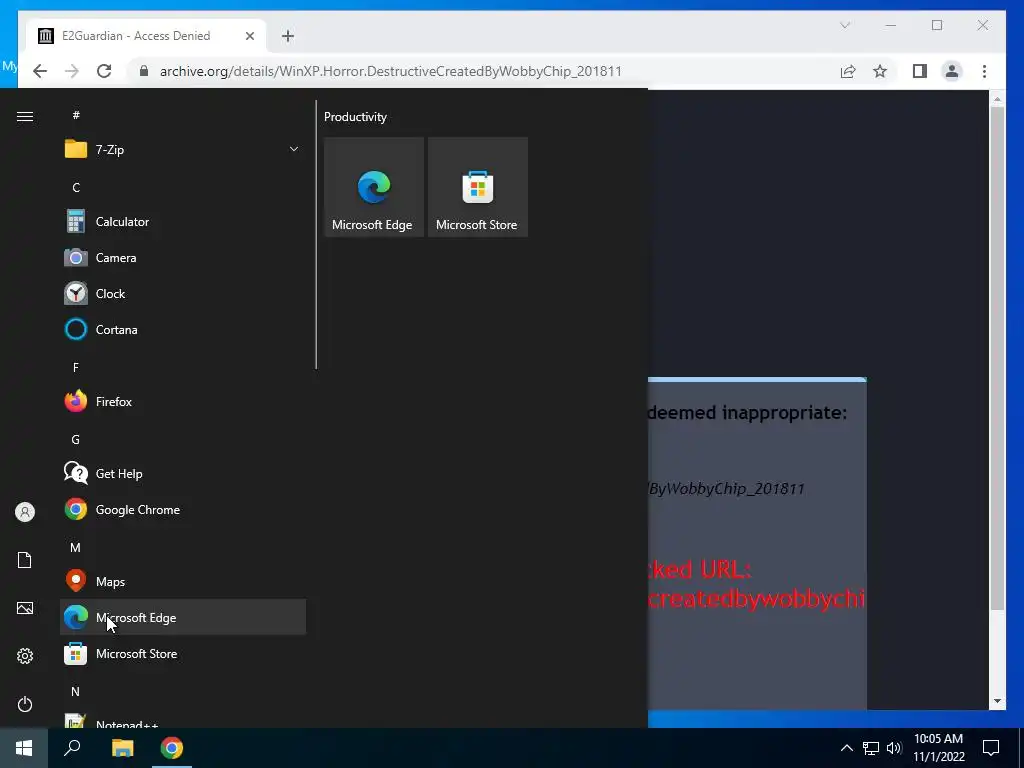
Task: Click the '#' letter header in app list
Action: (76, 115)
